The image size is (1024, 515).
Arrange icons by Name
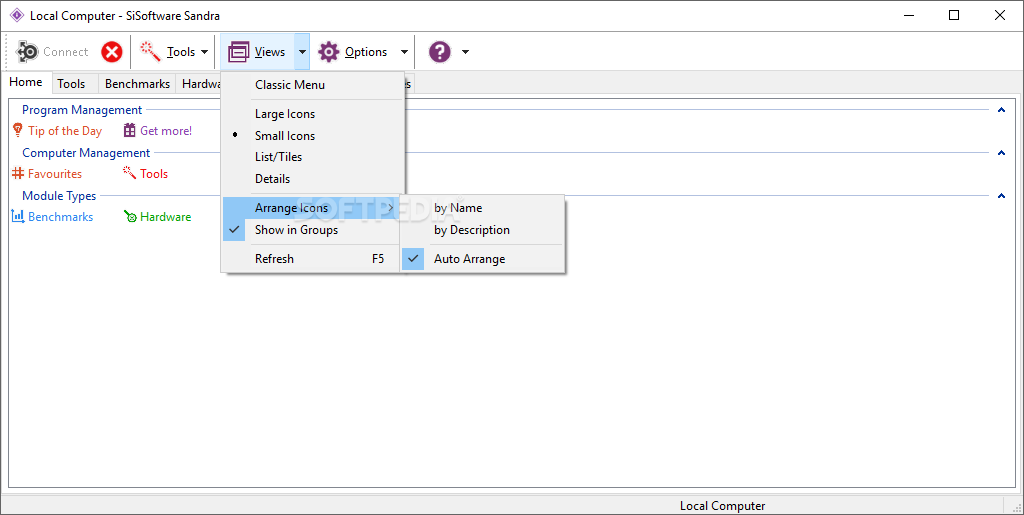[x=482, y=208]
